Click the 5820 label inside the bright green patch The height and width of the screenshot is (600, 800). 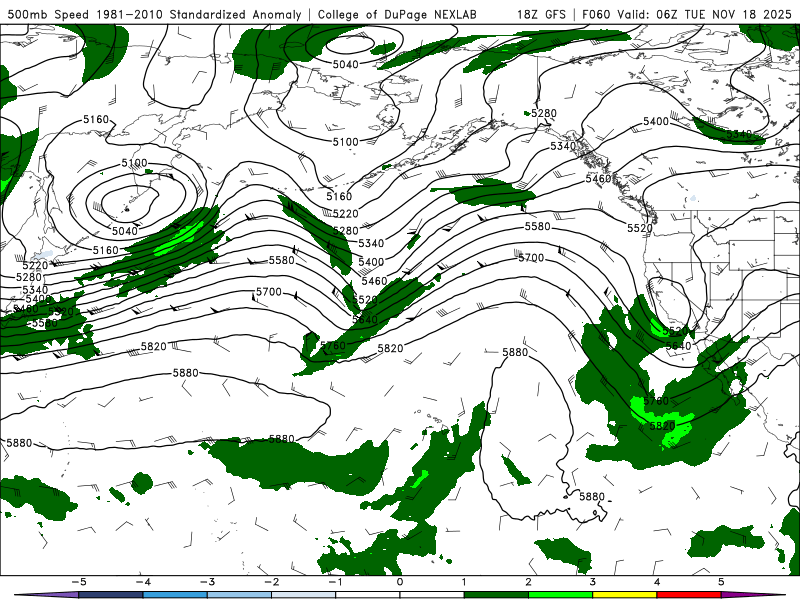click(662, 426)
